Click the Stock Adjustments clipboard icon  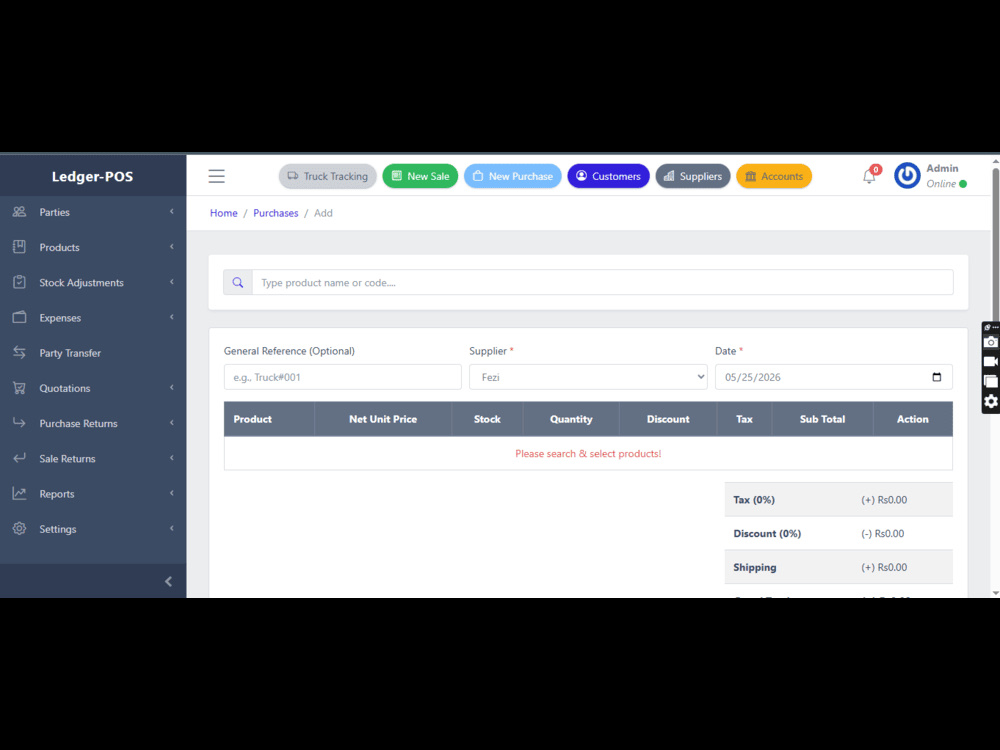tap(19, 282)
